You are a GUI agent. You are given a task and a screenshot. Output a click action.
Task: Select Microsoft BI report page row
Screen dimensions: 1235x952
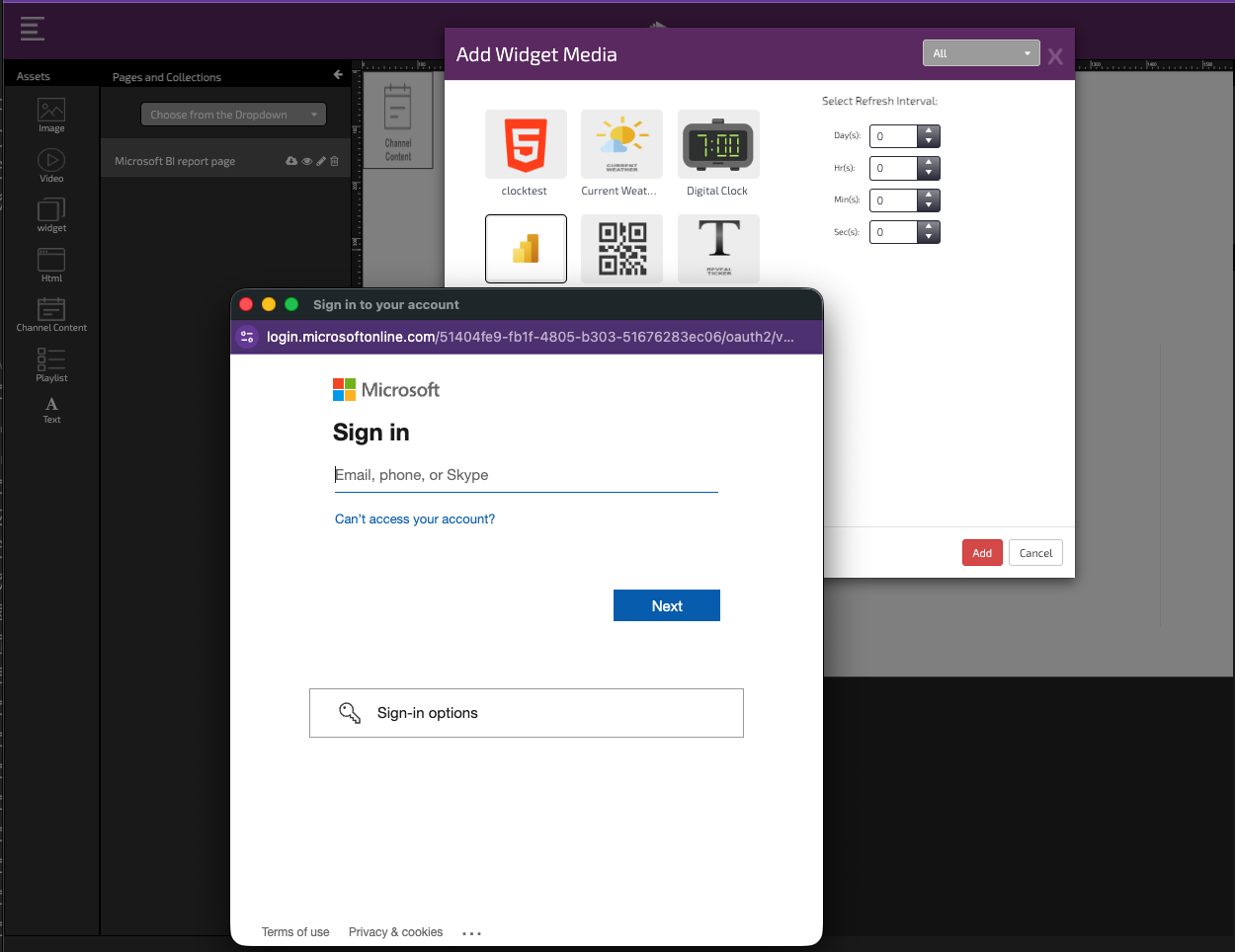pyautogui.click(x=225, y=161)
